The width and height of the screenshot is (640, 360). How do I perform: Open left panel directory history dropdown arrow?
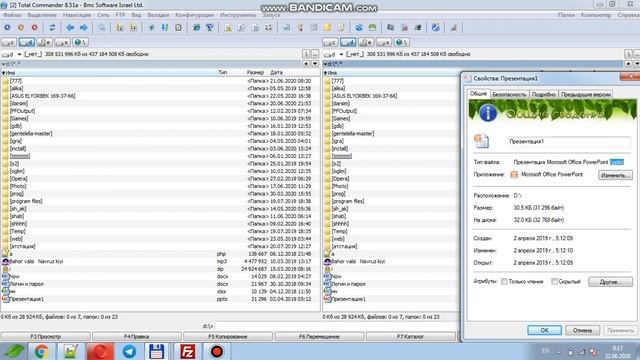pos(315,64)
